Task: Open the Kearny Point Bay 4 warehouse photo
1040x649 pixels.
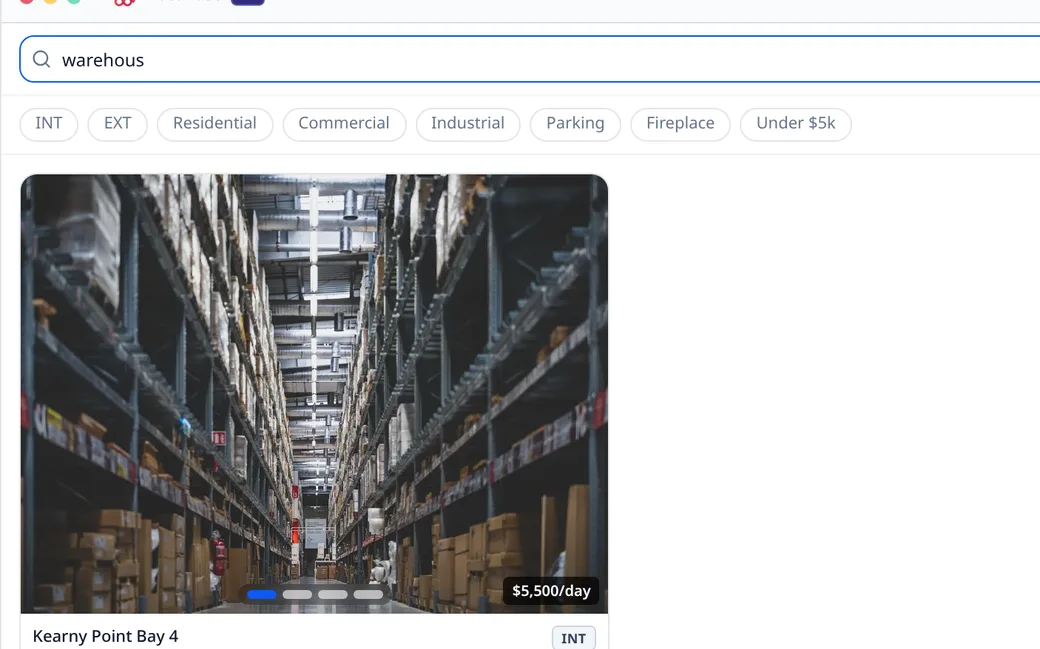Action: point(314,394)
